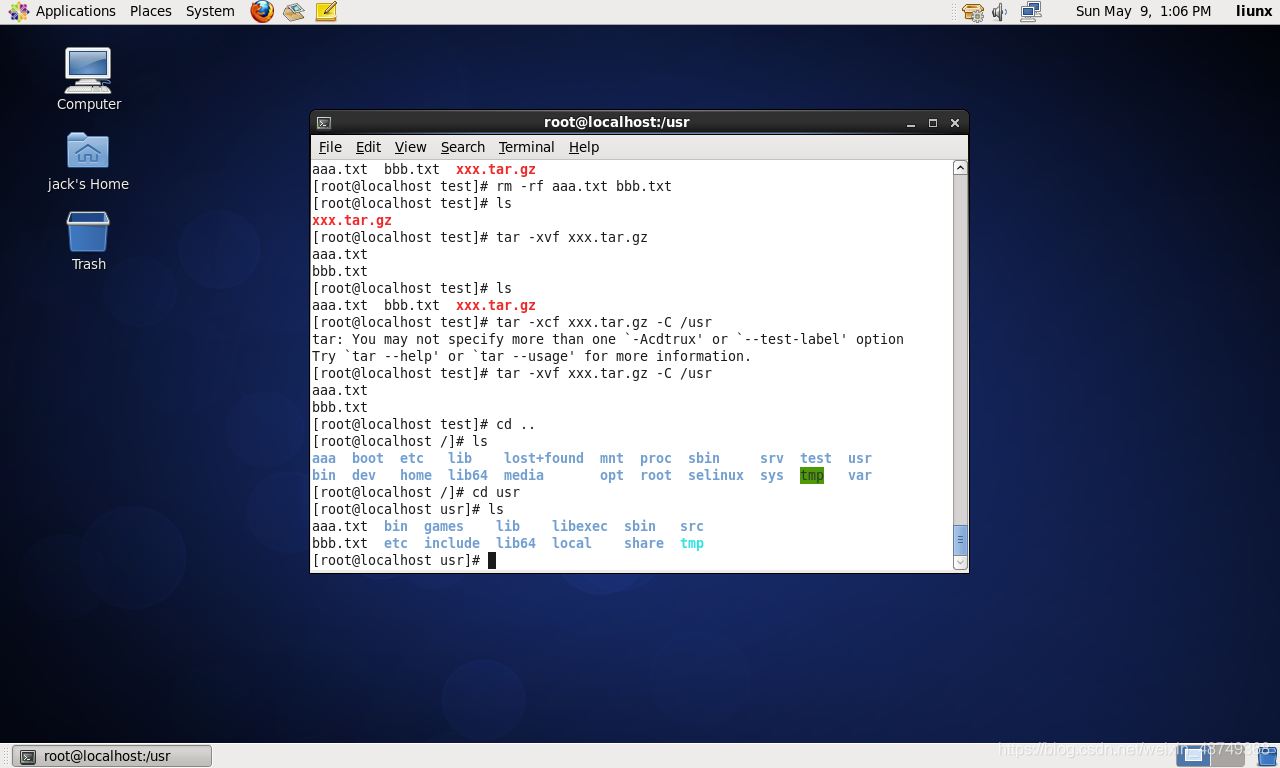The width and height of the screenshot is (1280, 768).
Task: Click the liunx user name in panel
Action: (x=1254, y=11)
